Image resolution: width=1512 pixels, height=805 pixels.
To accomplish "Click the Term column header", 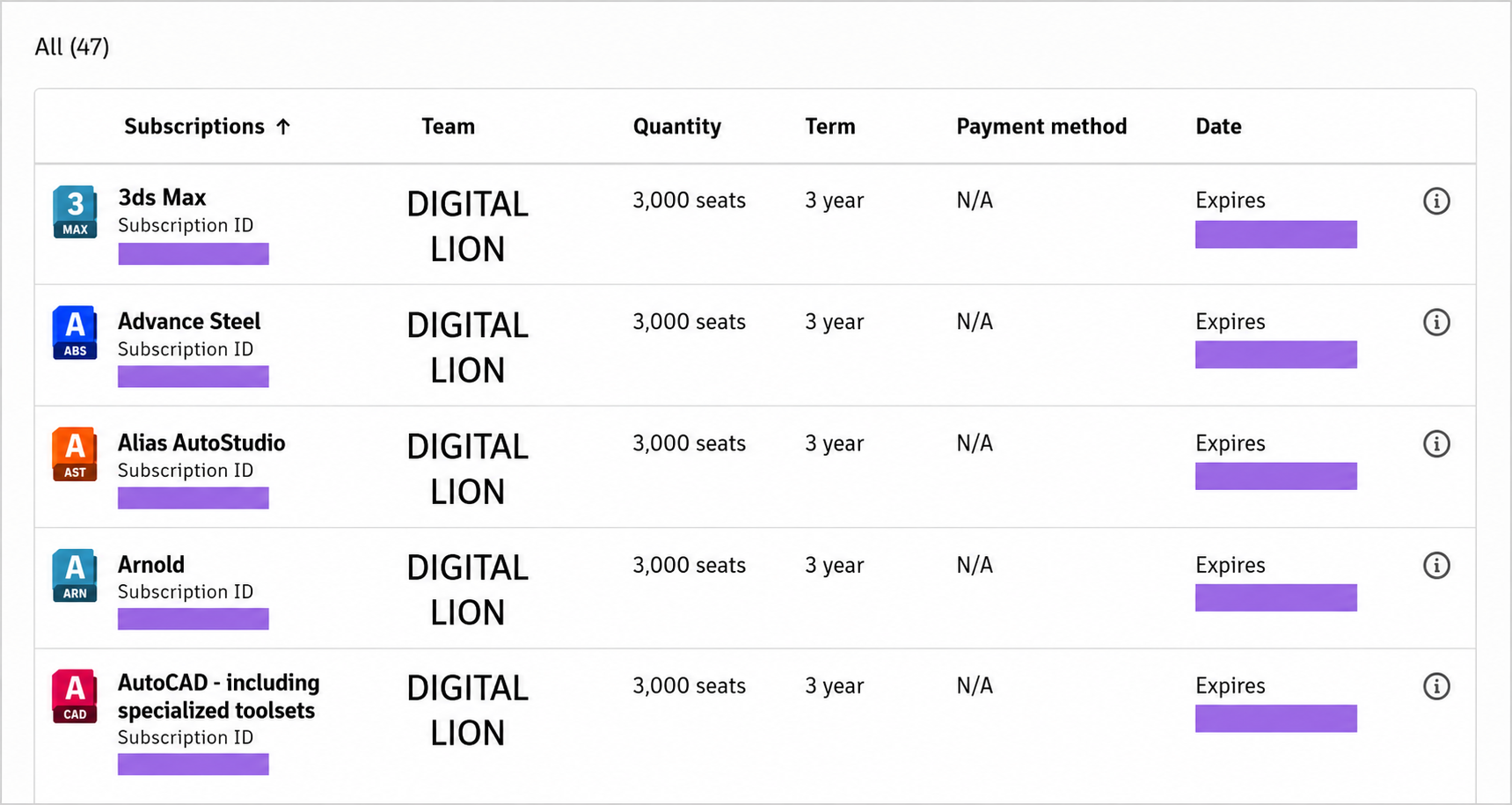I will point(830,127).
